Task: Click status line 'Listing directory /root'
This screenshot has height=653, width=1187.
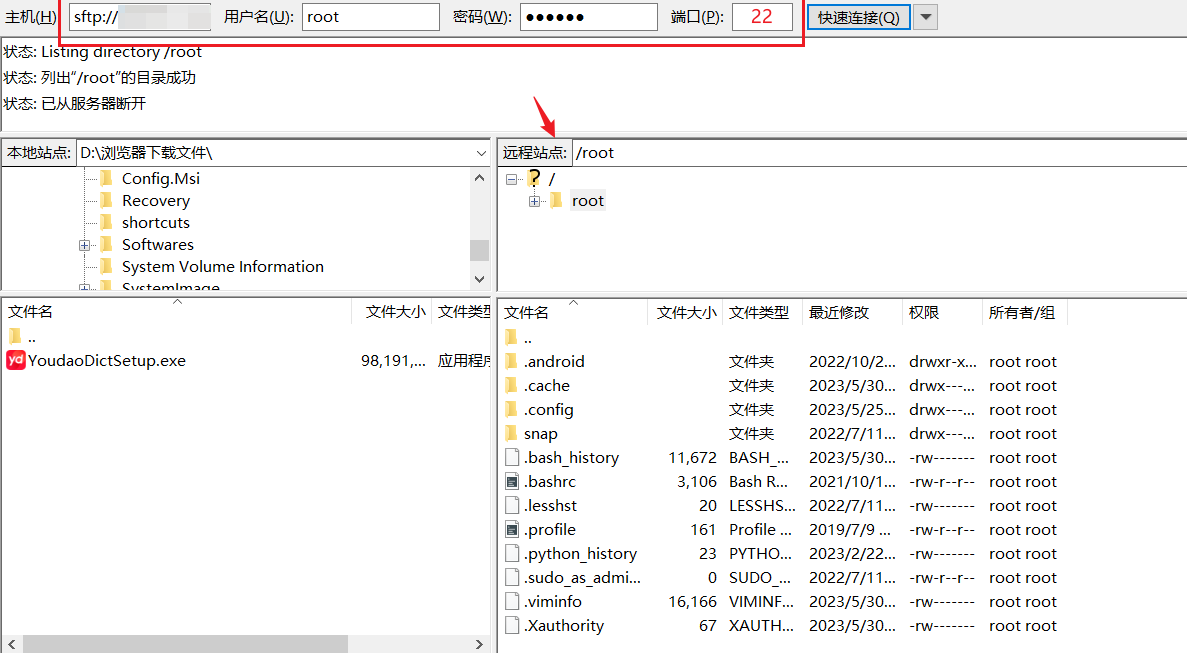Action: tap(121, 52)
